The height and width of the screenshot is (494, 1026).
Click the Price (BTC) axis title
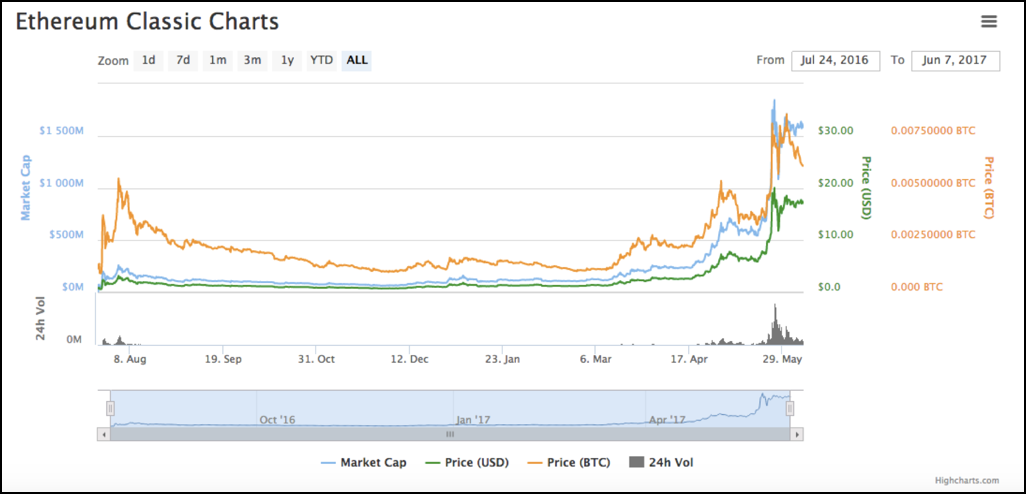tap(989, 187)
